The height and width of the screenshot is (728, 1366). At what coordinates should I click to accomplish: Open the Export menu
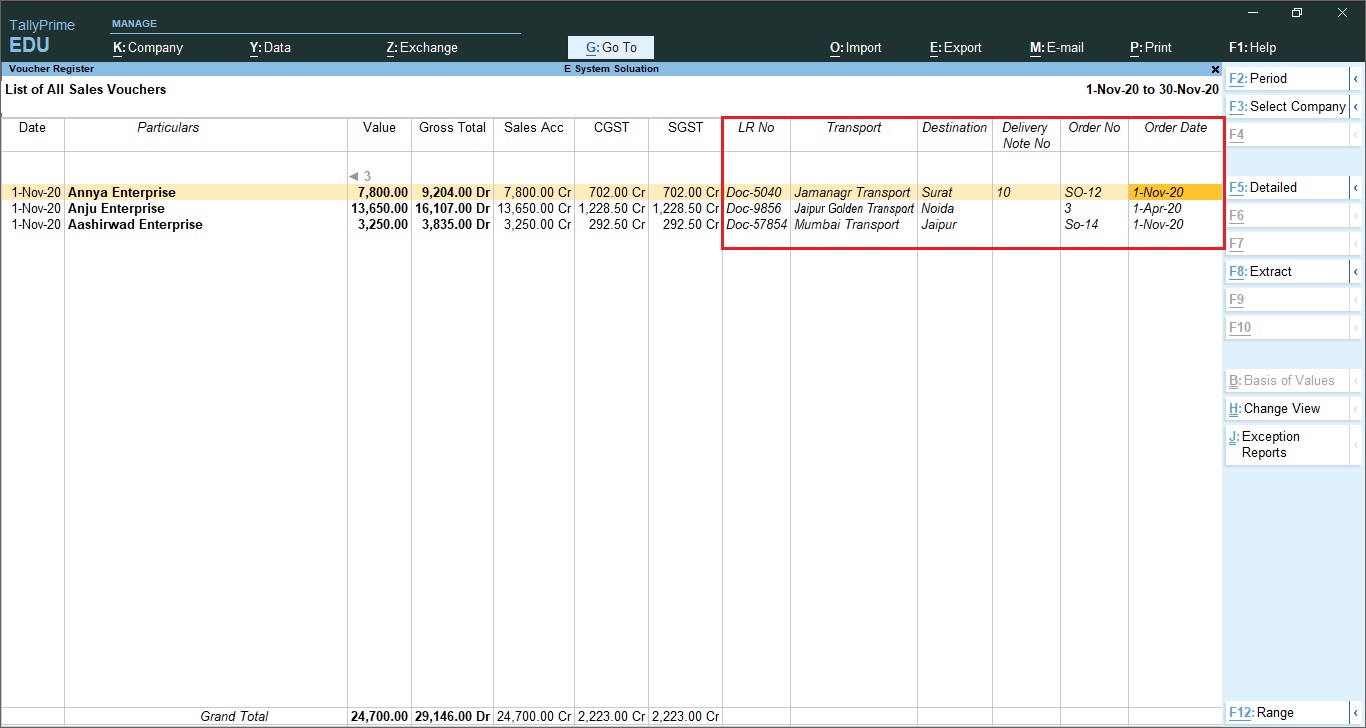(955, 47)
